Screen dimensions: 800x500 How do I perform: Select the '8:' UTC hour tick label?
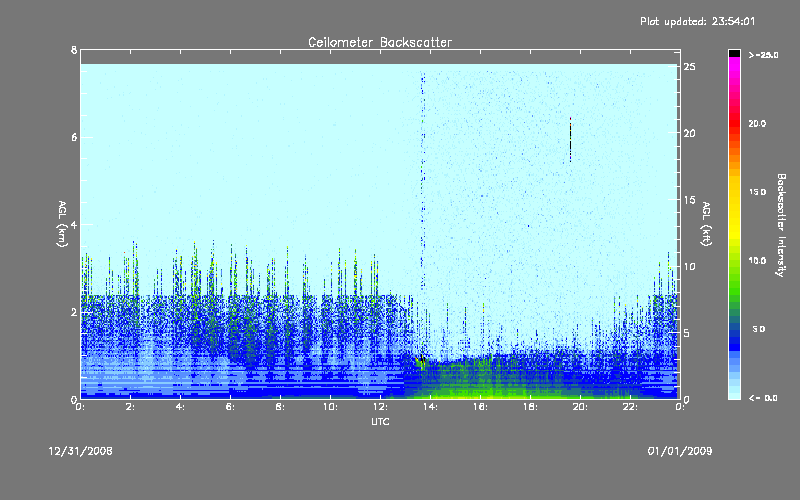click(x=281, y=407)
